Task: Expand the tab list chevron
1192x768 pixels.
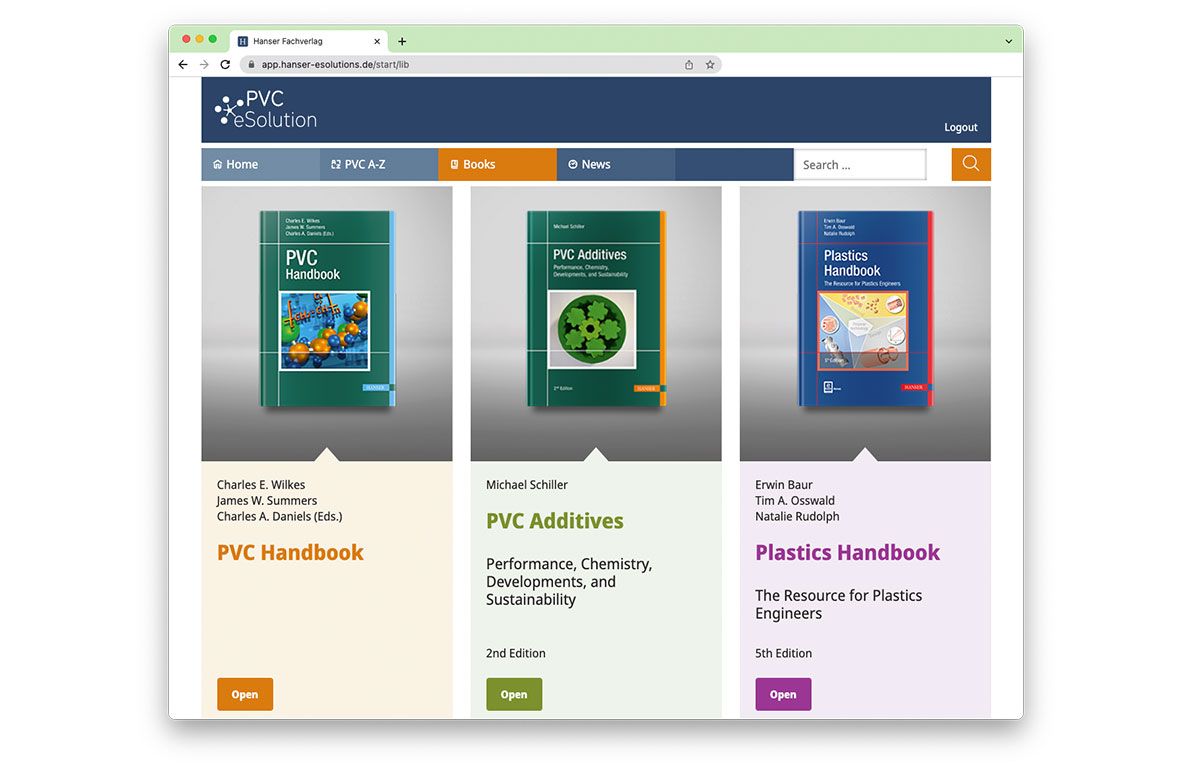Action: [1009, 41]
